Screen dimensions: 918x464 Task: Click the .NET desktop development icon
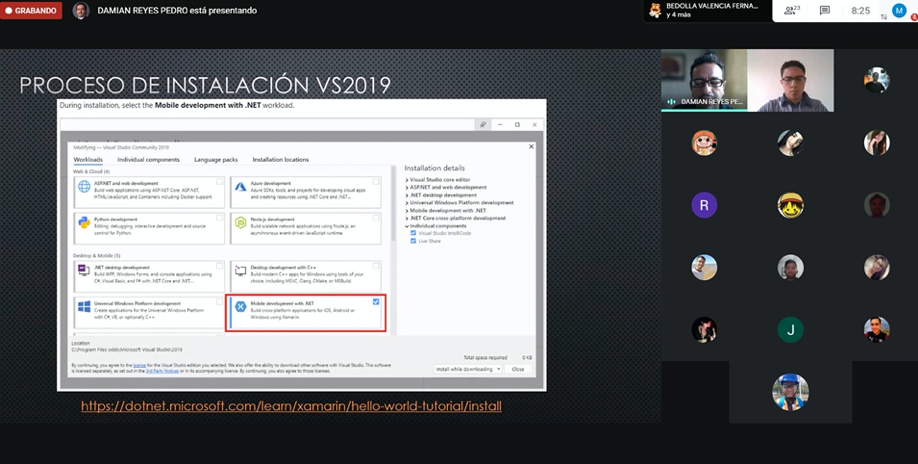click(x=84, y=270)
